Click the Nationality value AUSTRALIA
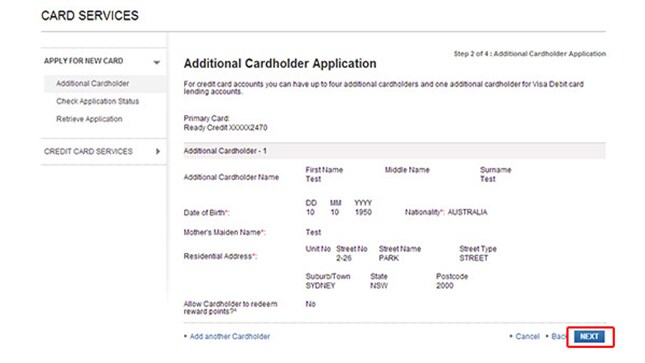The image size is (645, 363). [x=467, y=212]
